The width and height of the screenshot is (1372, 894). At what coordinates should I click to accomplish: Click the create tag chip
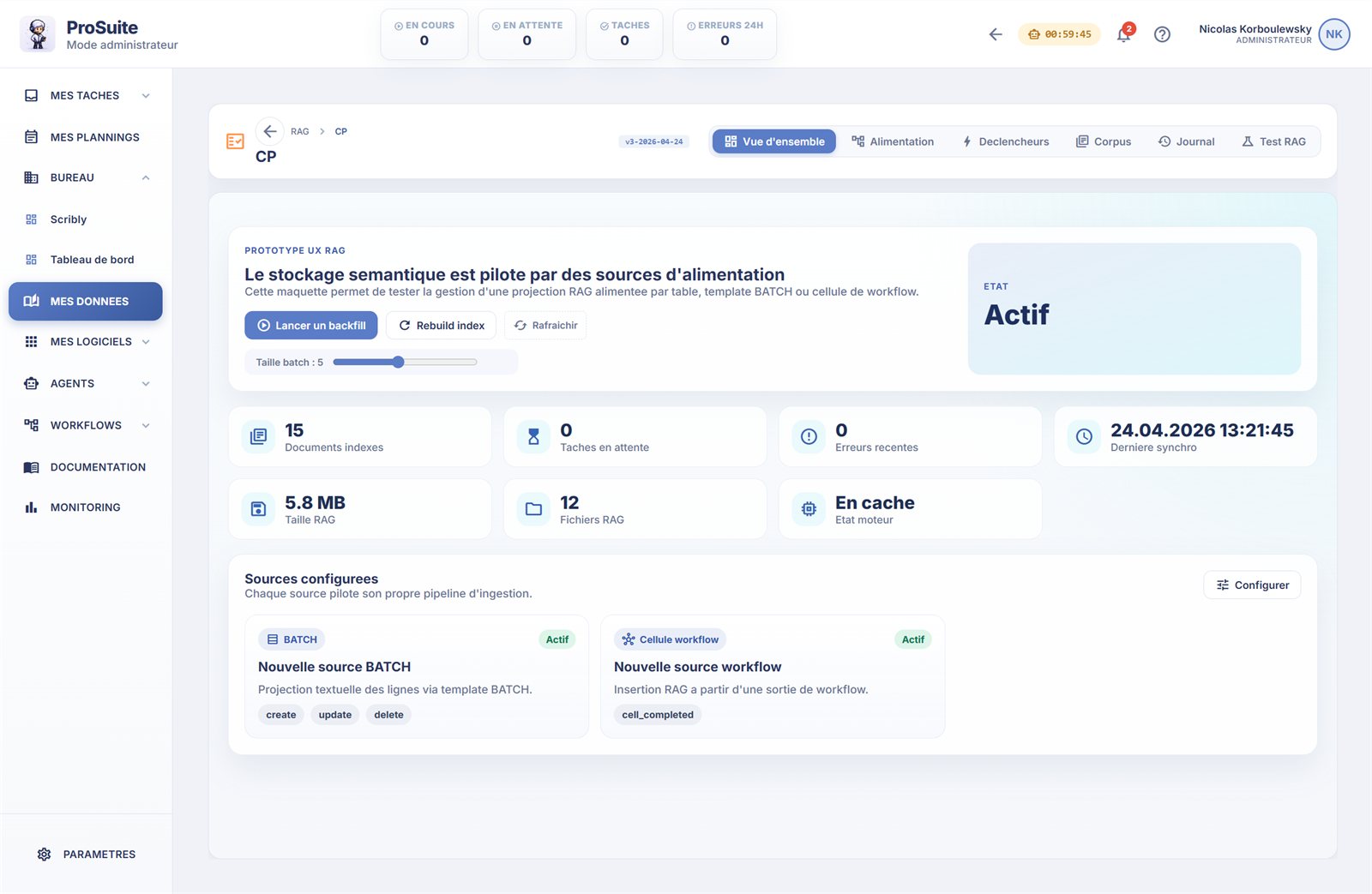(x=281, y=715)
